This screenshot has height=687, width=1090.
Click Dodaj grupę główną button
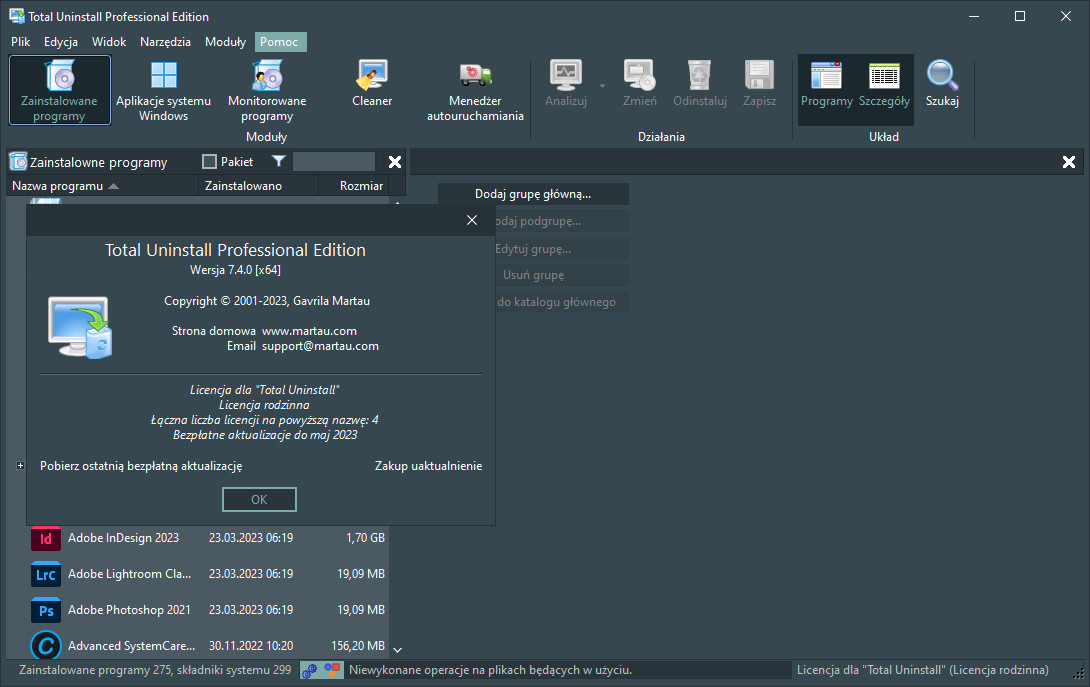[x=533, y=194]
